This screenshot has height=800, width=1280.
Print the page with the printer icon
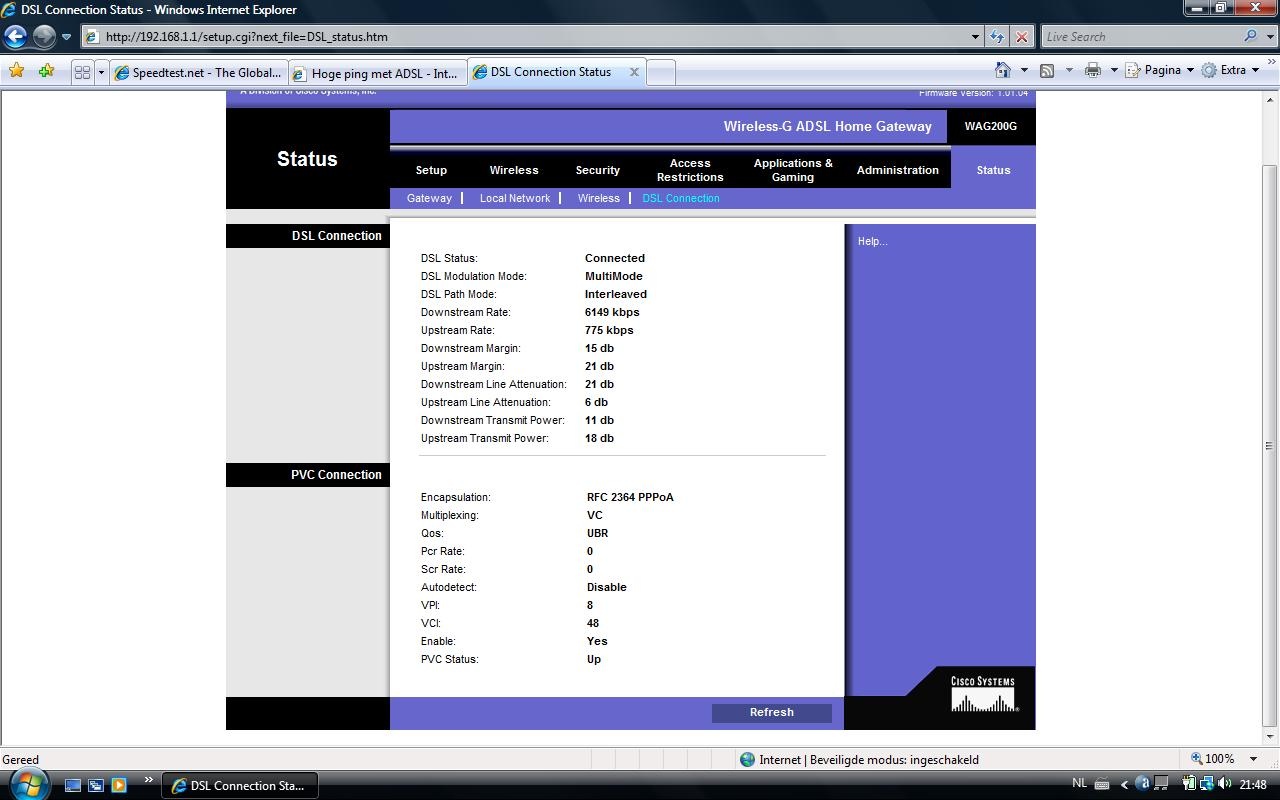(x=1092, y=70)
